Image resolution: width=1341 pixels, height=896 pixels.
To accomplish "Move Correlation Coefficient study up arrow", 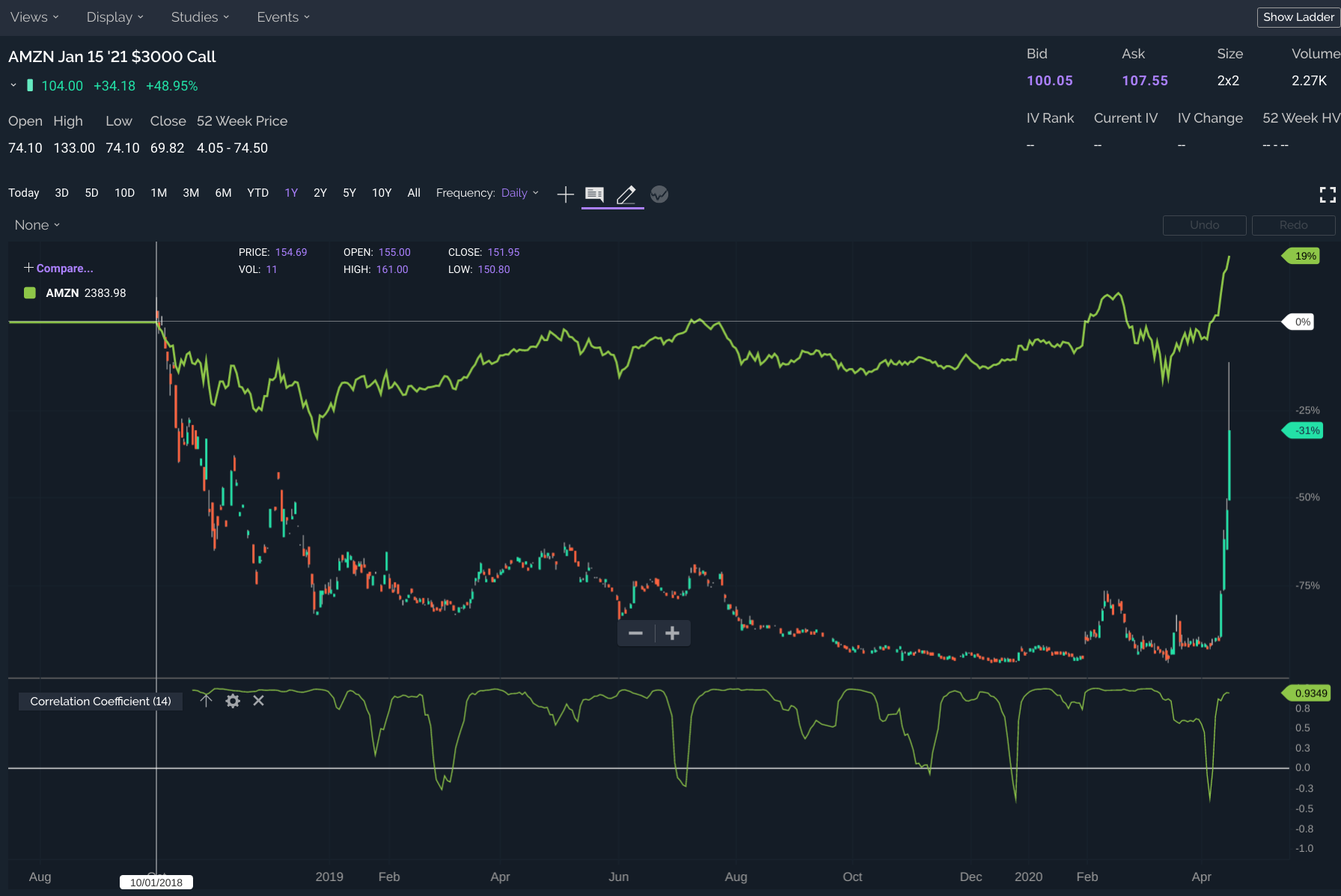I will point(206,701).
